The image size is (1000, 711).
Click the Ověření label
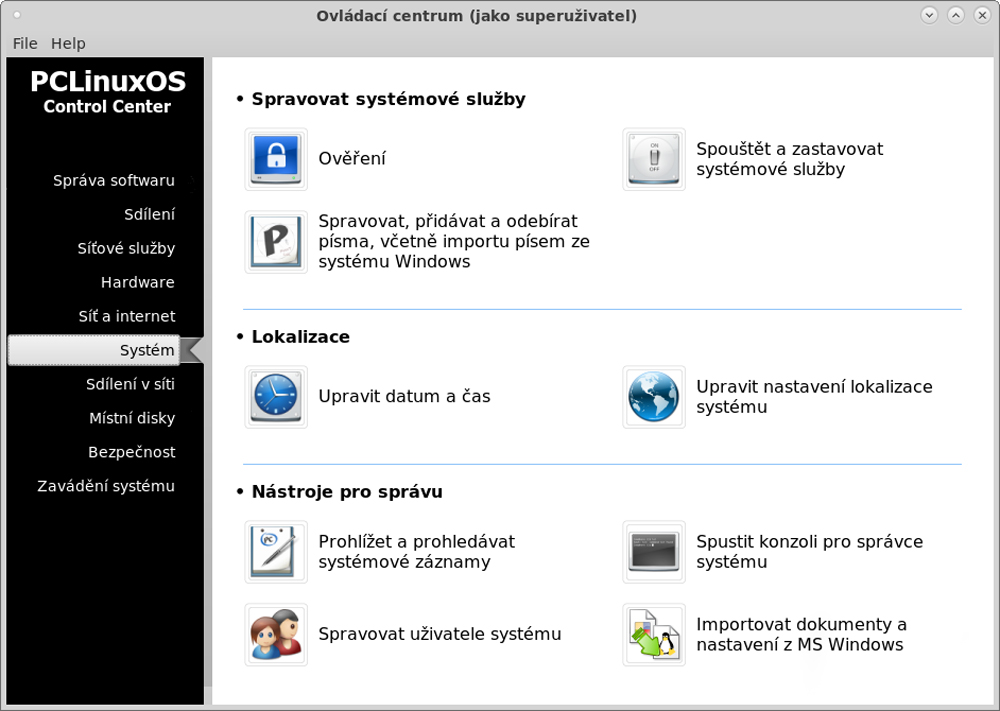pos(352,159)
